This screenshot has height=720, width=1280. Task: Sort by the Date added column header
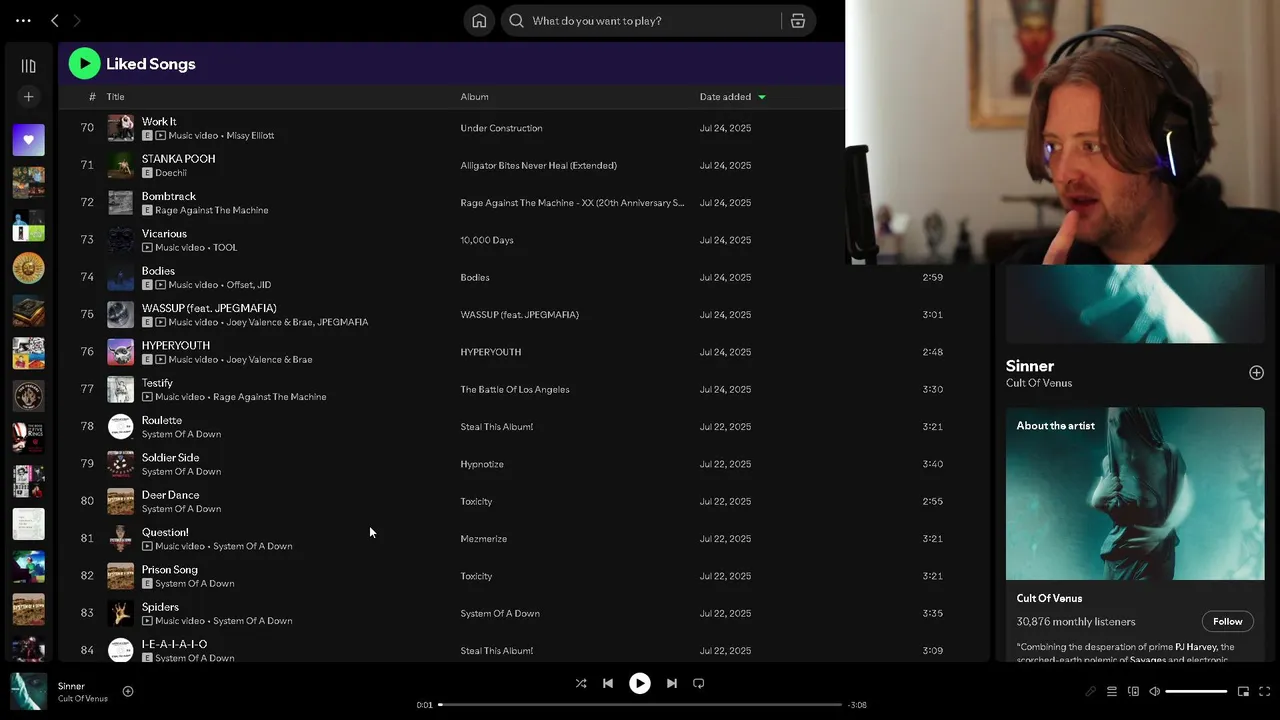click(x=725, y=97)
